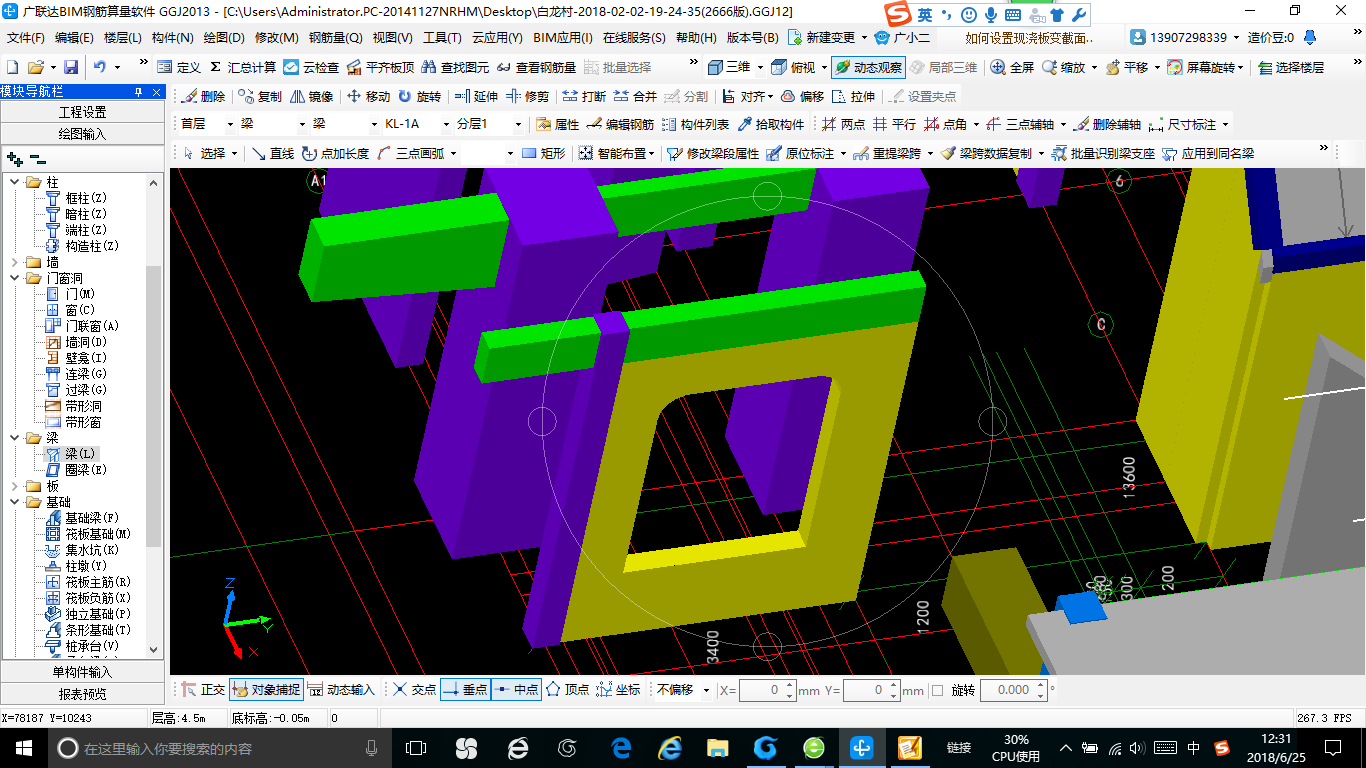This screenshot has height=768, width=1366.
Task: Select the 修剪 trim tool
Action: coord(527,96)
